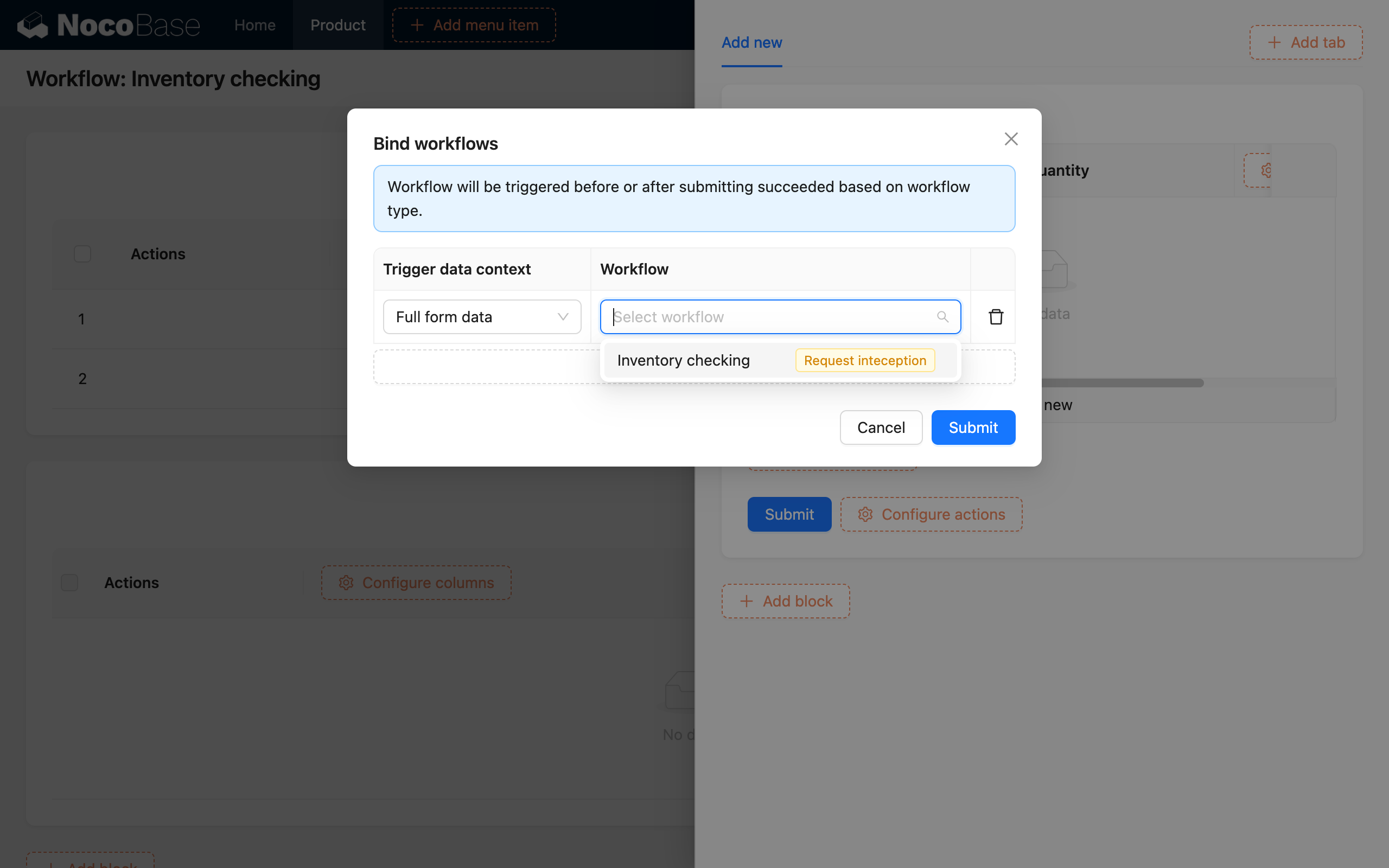Switch to the Product menu item
This screenshot has height=868, width=1389.
(337, 25)
